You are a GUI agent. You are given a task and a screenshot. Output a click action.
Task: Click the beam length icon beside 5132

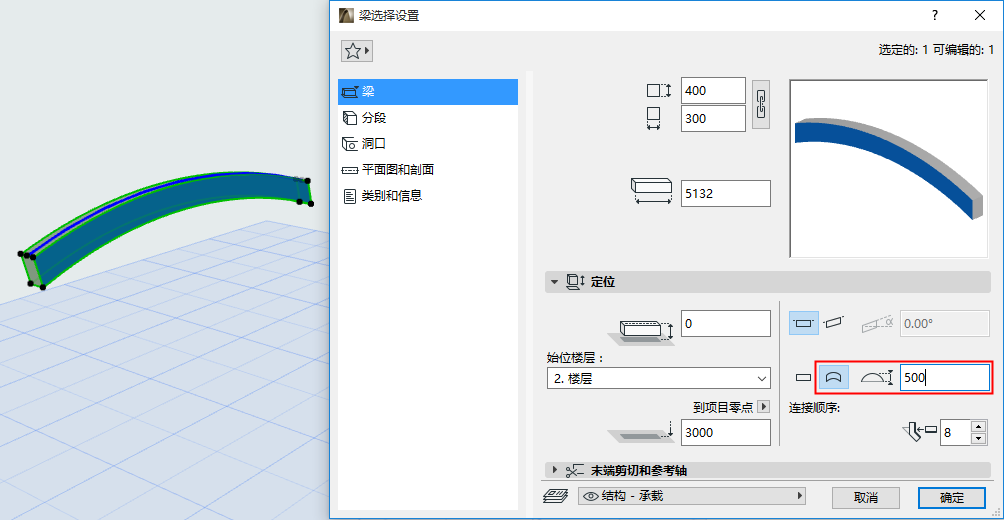[x=652, y=191]
